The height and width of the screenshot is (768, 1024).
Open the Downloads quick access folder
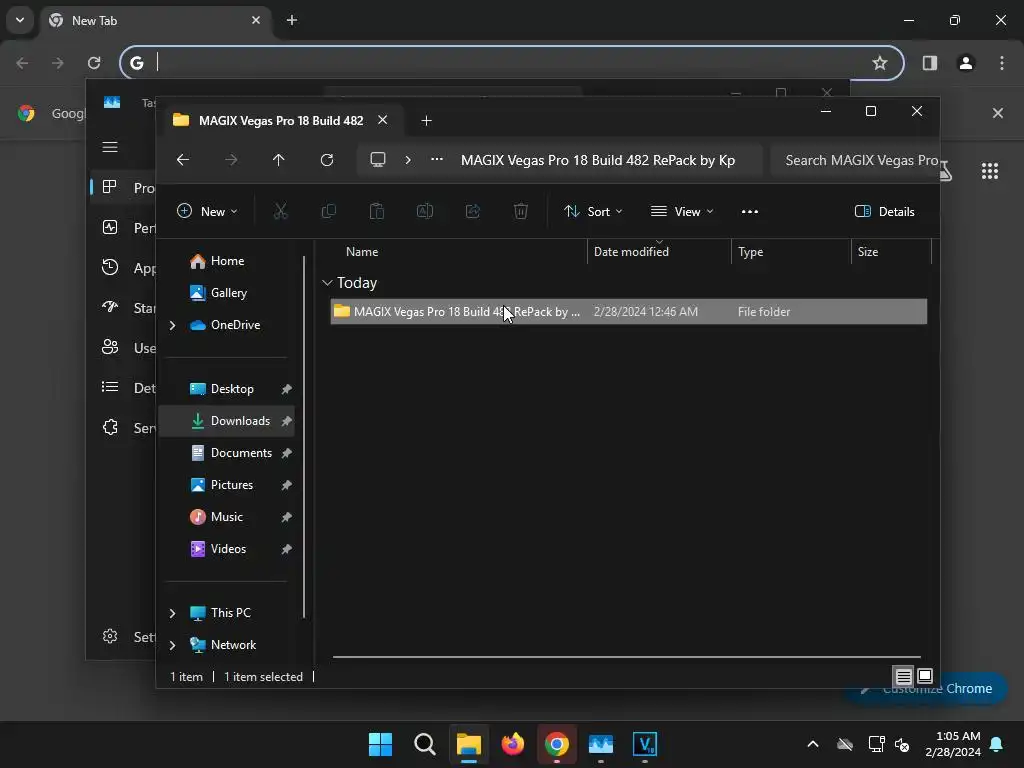point(226,421)
